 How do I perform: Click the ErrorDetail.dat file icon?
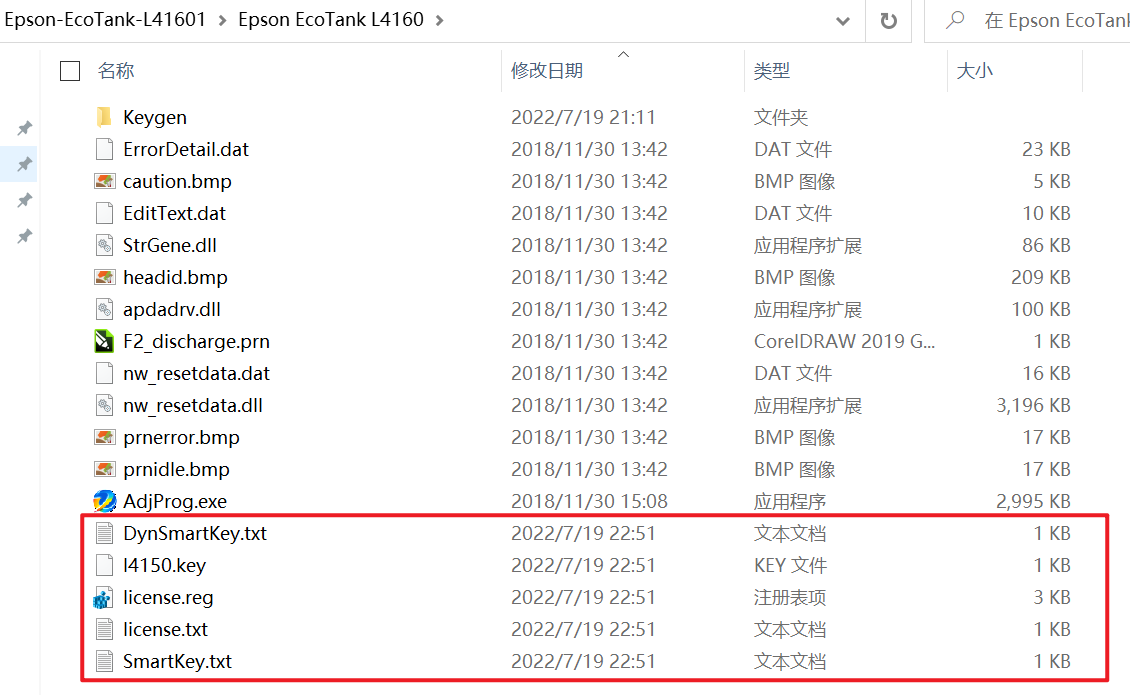click(104, 149)
